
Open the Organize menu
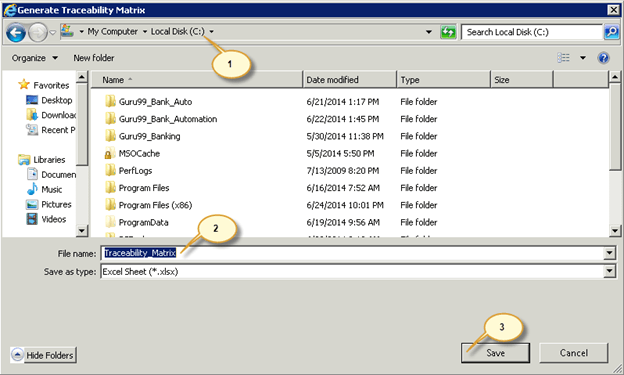(35, 58)
